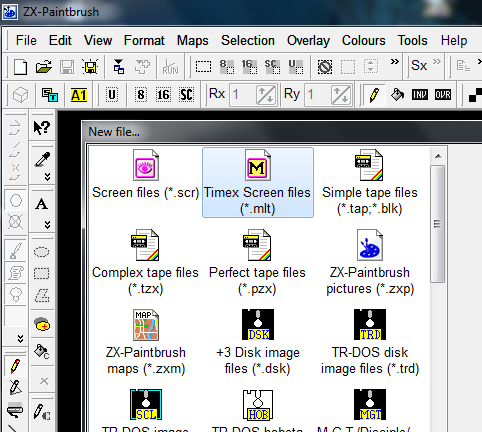Click the yellow Save As disk icon
This screenshot has height=432, width=482.
click(x=90, y=67)
